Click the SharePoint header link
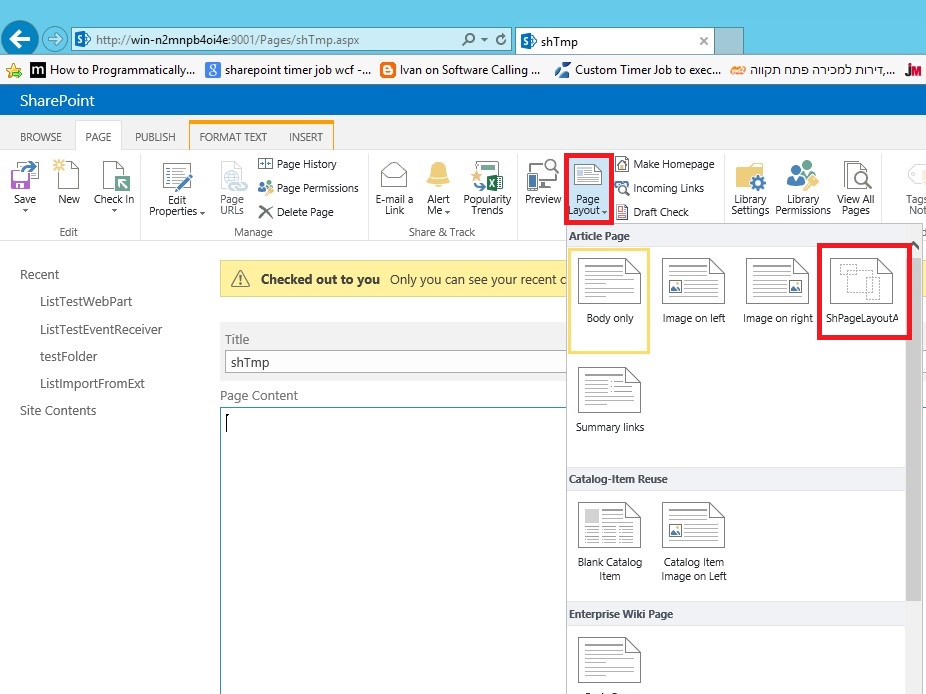The height and width of the screenshot is (694, 926). tap(57, 100)
